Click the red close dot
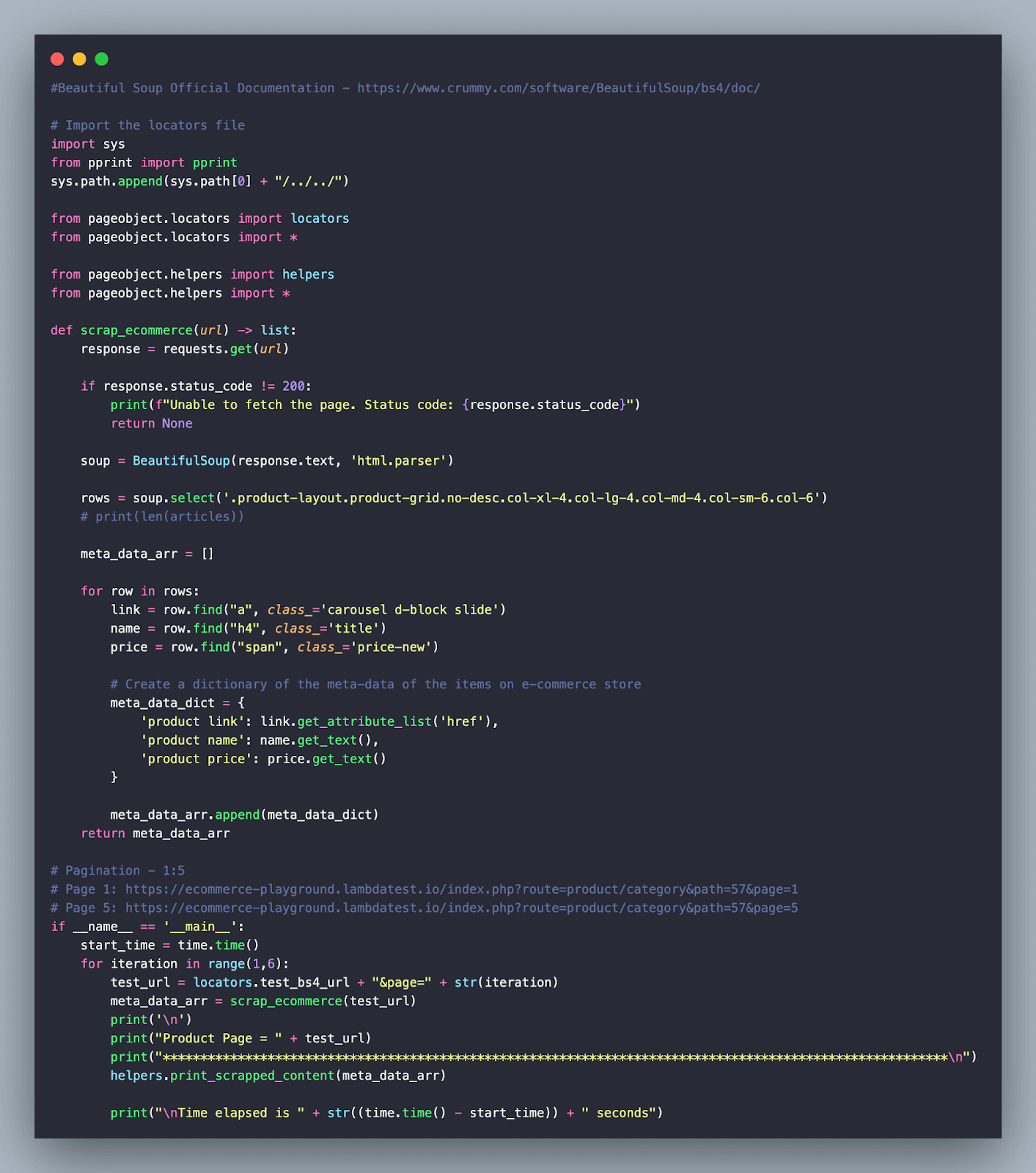Screen dimensions: 1036x1173 coord(57,59)
